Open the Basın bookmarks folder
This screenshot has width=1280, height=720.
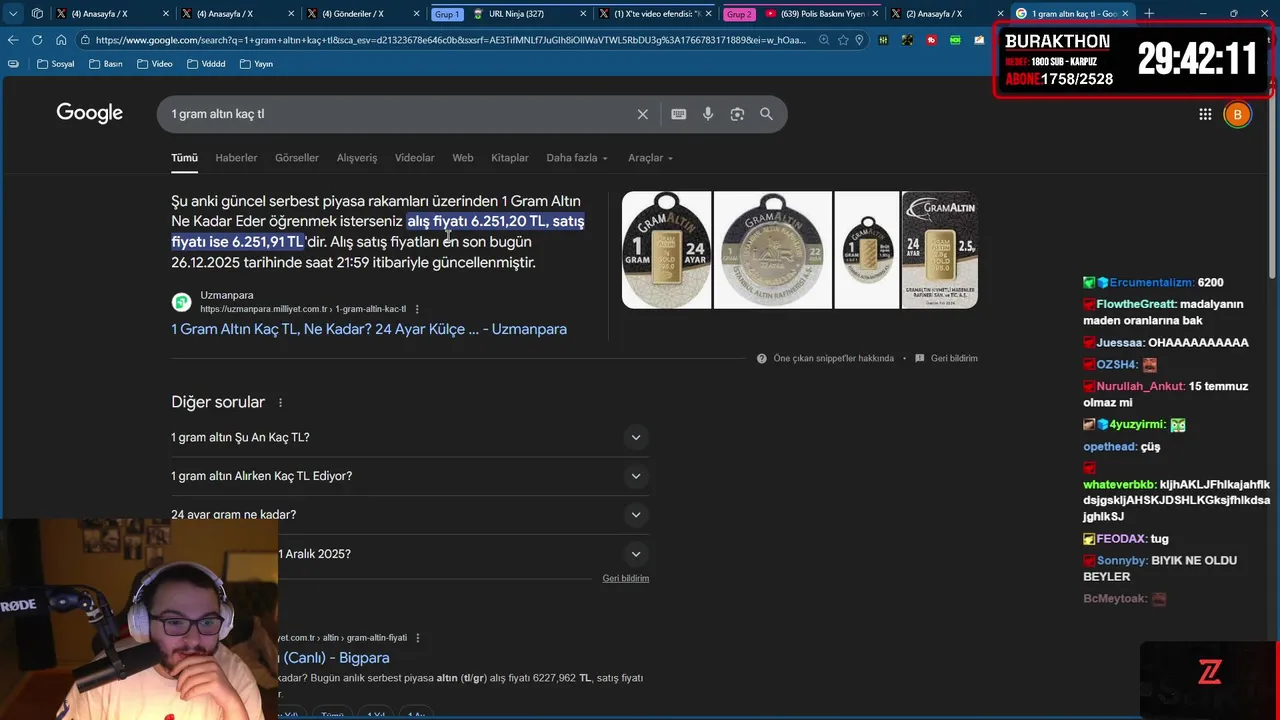[105, 64]
